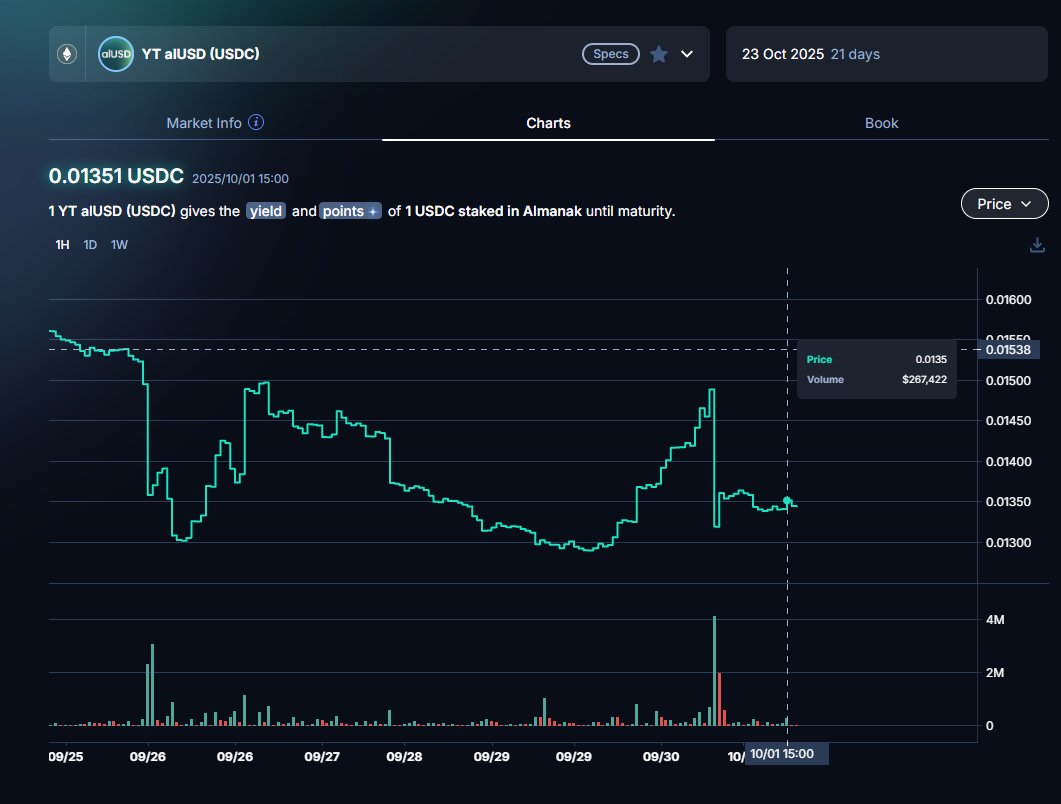Click the yield tag in the description

[x=266, y=212]
